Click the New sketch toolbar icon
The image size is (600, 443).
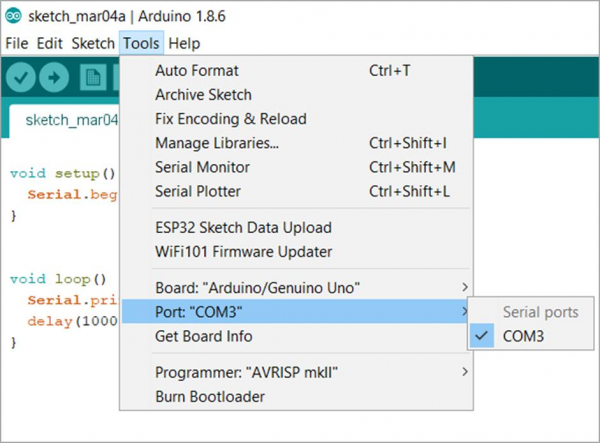[x=93, y=77]
